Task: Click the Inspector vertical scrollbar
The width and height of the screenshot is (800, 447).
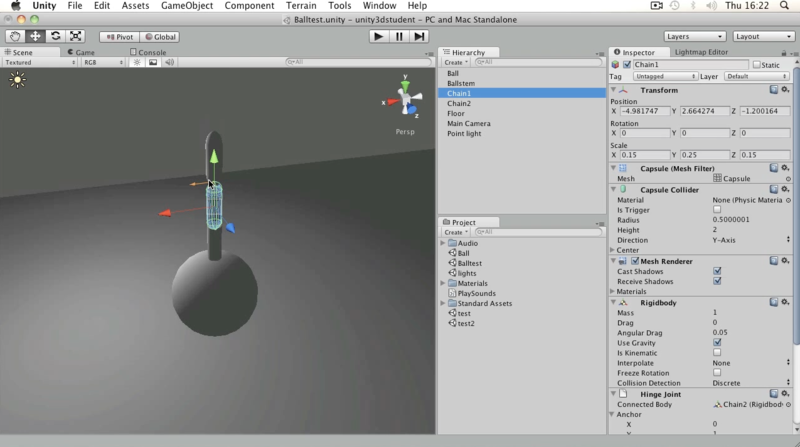Action: coord(796,204)
